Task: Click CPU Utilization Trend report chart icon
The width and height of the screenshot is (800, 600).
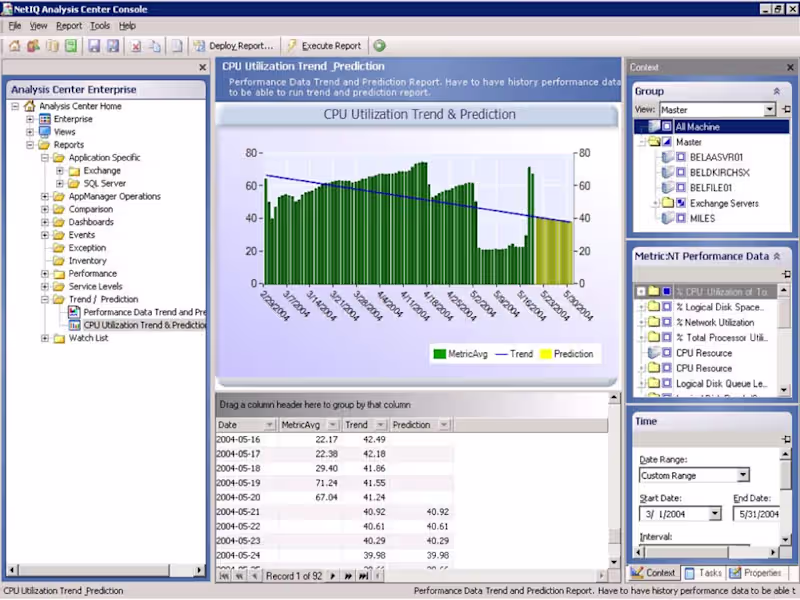Action: tap(74, 325)
